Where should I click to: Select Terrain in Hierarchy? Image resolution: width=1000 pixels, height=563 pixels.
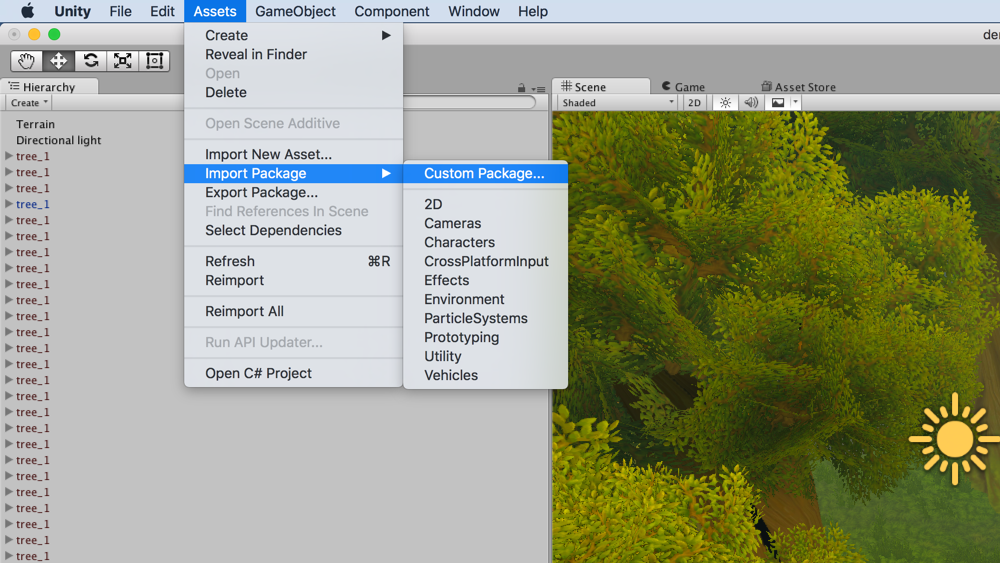pos(35,124)
